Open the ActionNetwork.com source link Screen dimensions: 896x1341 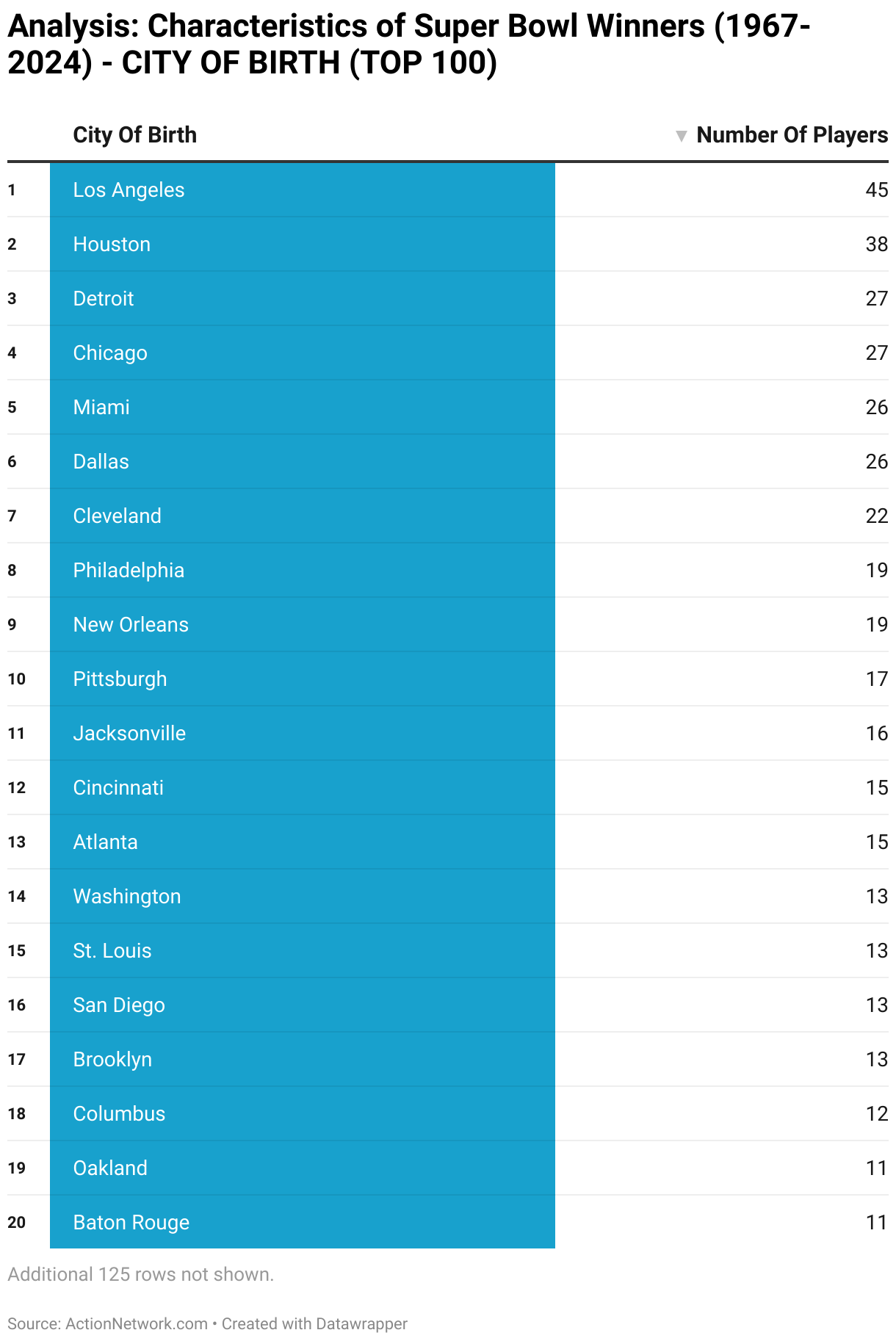pyautogui.click(x=137, y=1323)
